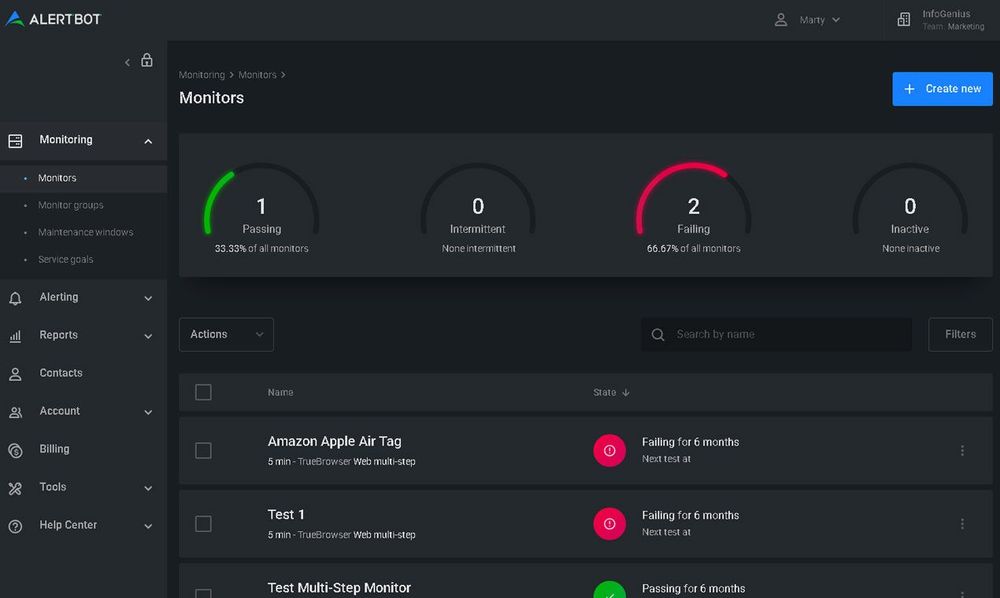
Task: Click the Monitoring breadcrumb link
Action: pyautogui.click(x=202, y=75)
